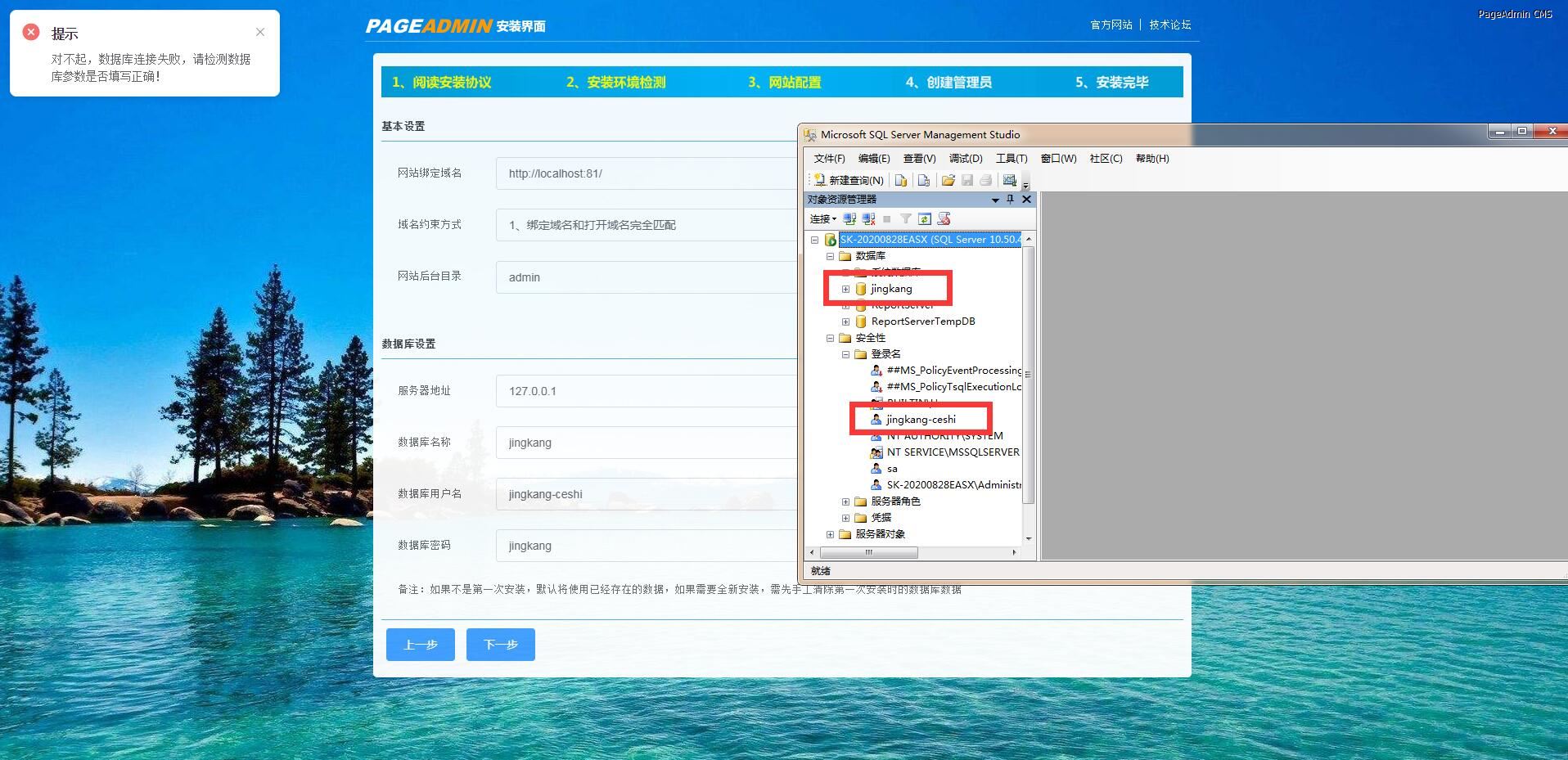1568x760 pixels.
Task: Open the 工具(T) menu
Action: 1012,159
